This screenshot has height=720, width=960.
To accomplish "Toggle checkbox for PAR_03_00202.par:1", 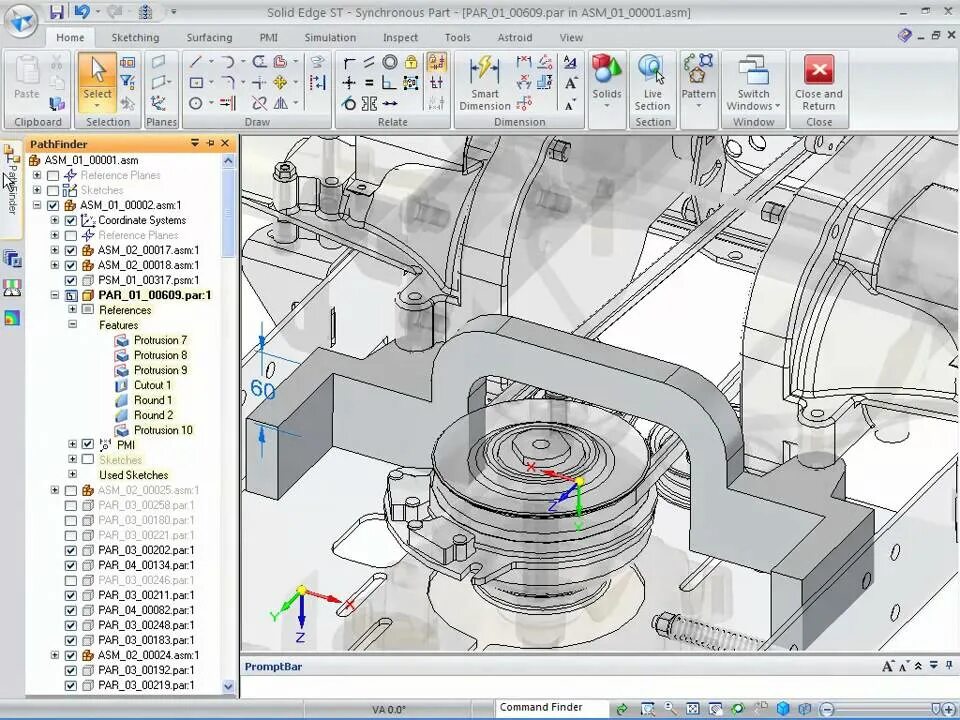I will point(70,550).
